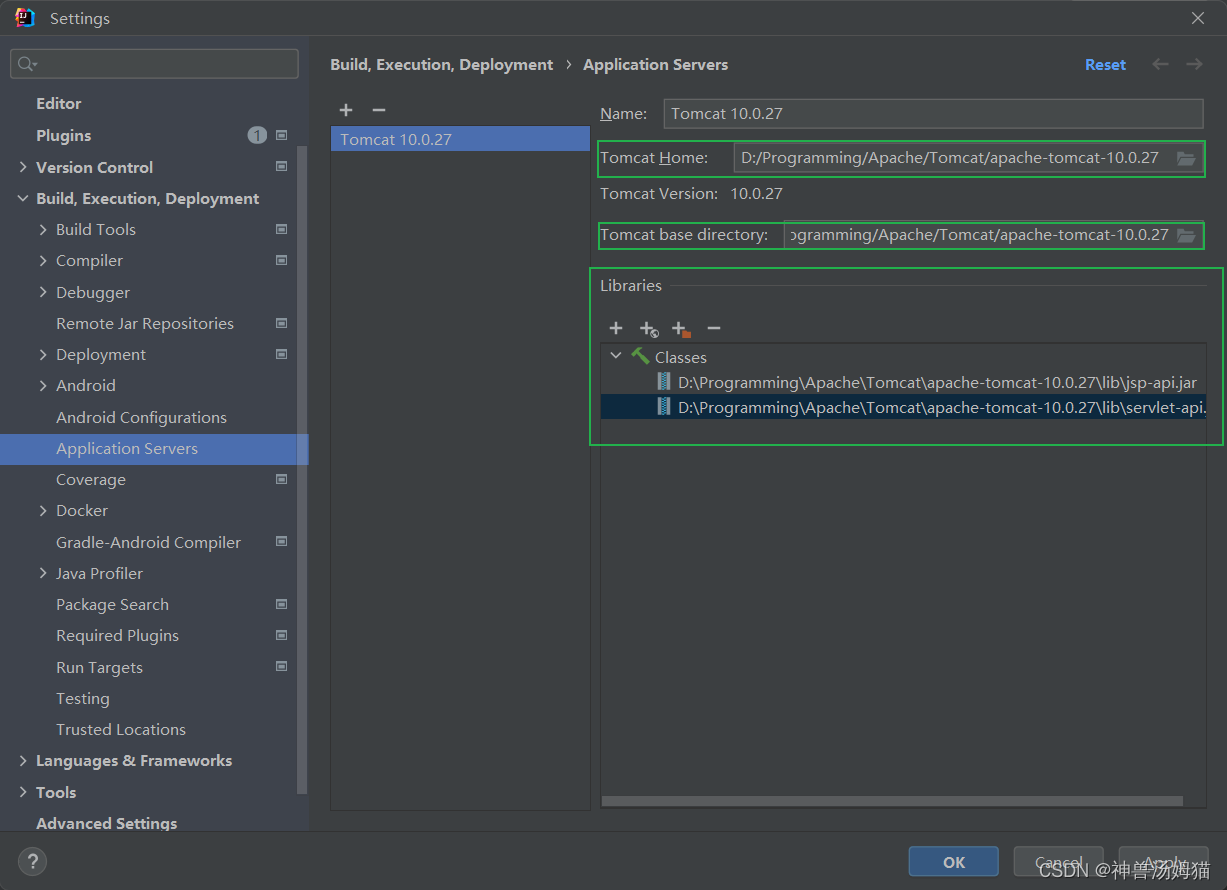Expand Android node
This screenshot has height=890, width=1227.
(43, 385)
